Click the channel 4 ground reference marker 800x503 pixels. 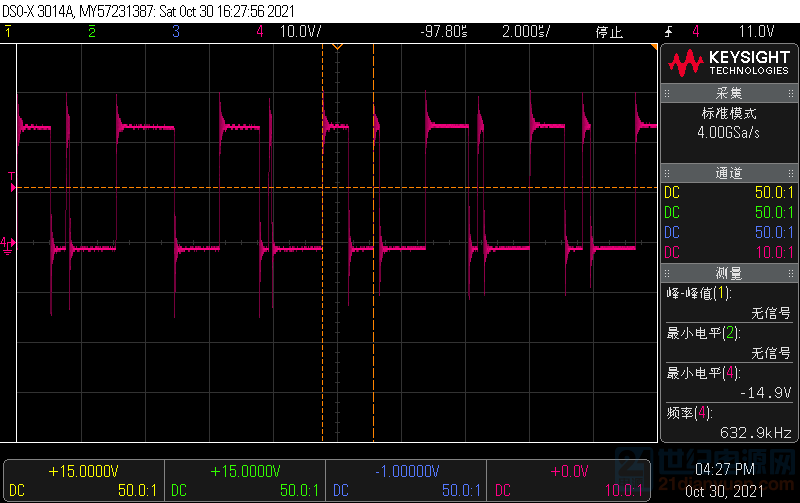8,245
